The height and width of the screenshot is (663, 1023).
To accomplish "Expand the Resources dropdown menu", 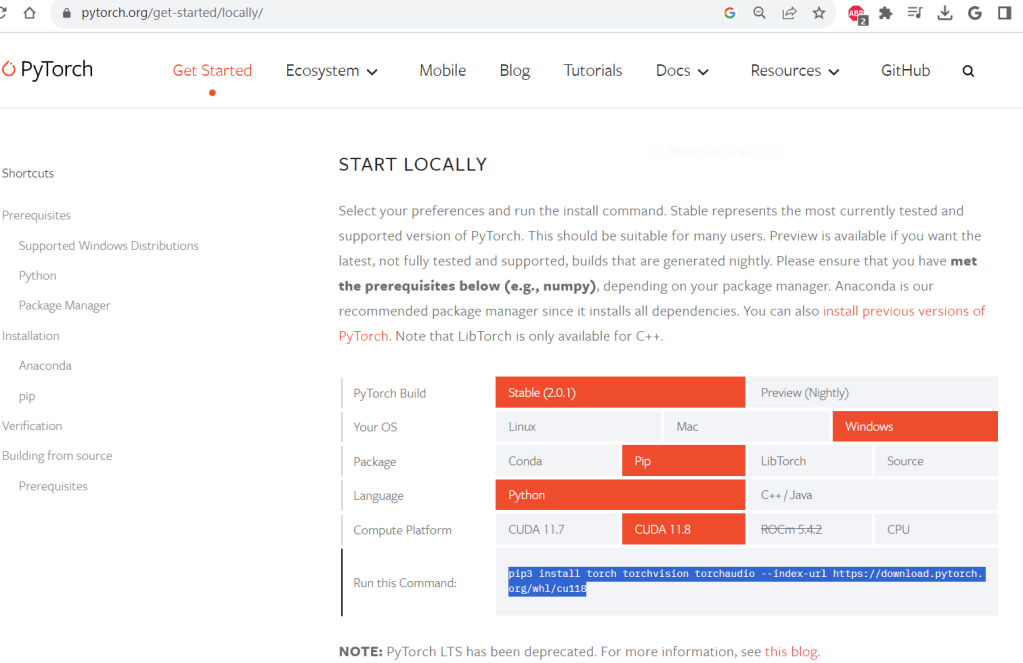I will click(795, 71).
